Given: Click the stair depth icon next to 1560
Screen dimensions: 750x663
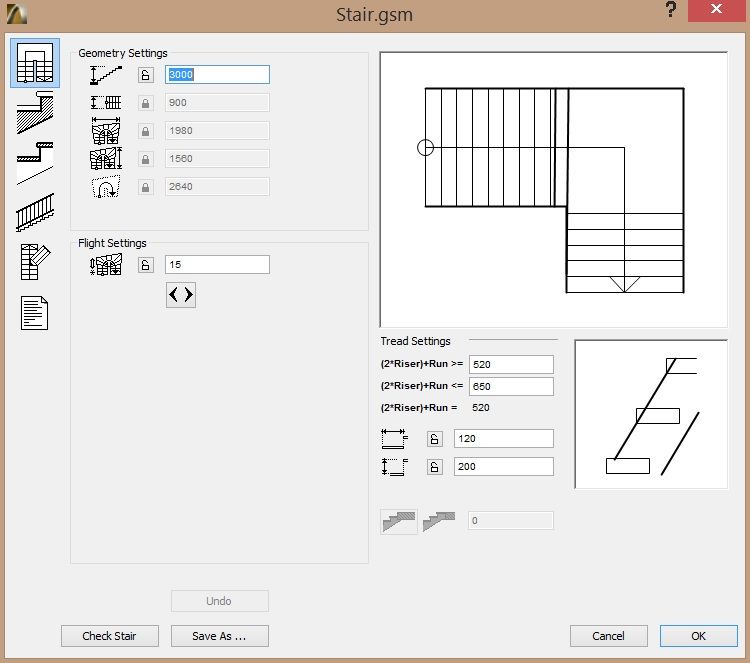Looking at the screenshot, I should coord(106,158).
